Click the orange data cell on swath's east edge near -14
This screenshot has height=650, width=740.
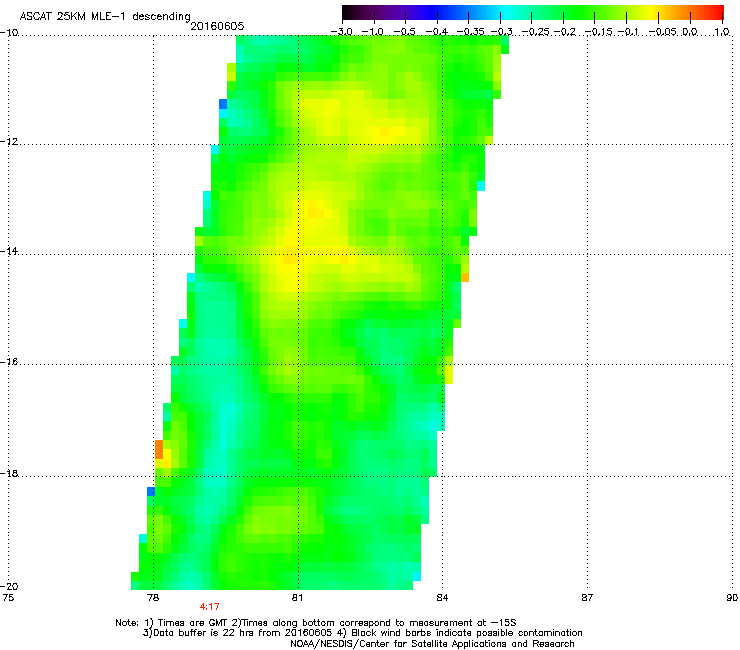pos(465,277)
